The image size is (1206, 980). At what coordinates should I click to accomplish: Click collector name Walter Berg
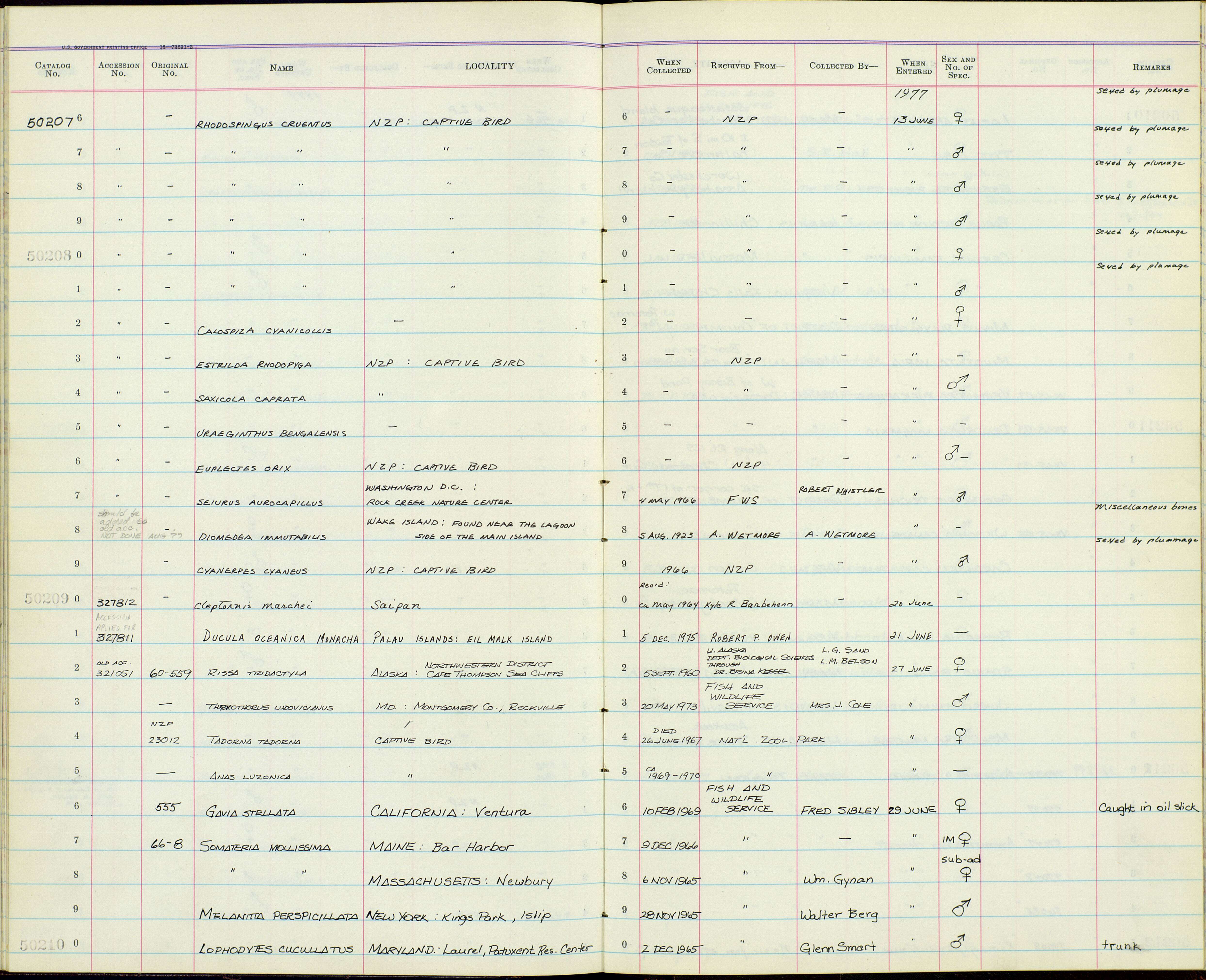pos(839,915)
